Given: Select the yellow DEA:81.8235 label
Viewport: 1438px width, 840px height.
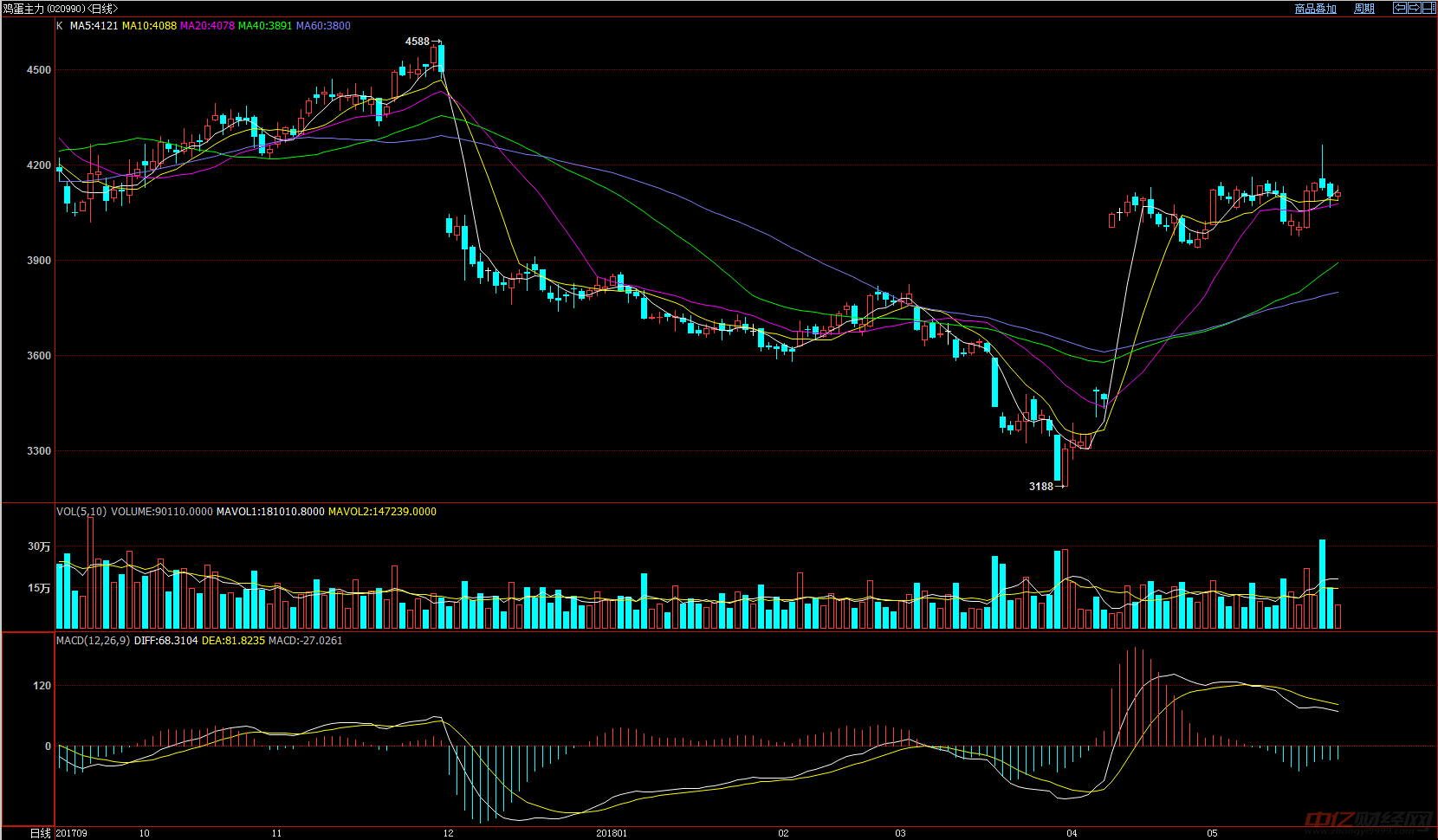Looking at the screenshot, I should tap(233, 641).
